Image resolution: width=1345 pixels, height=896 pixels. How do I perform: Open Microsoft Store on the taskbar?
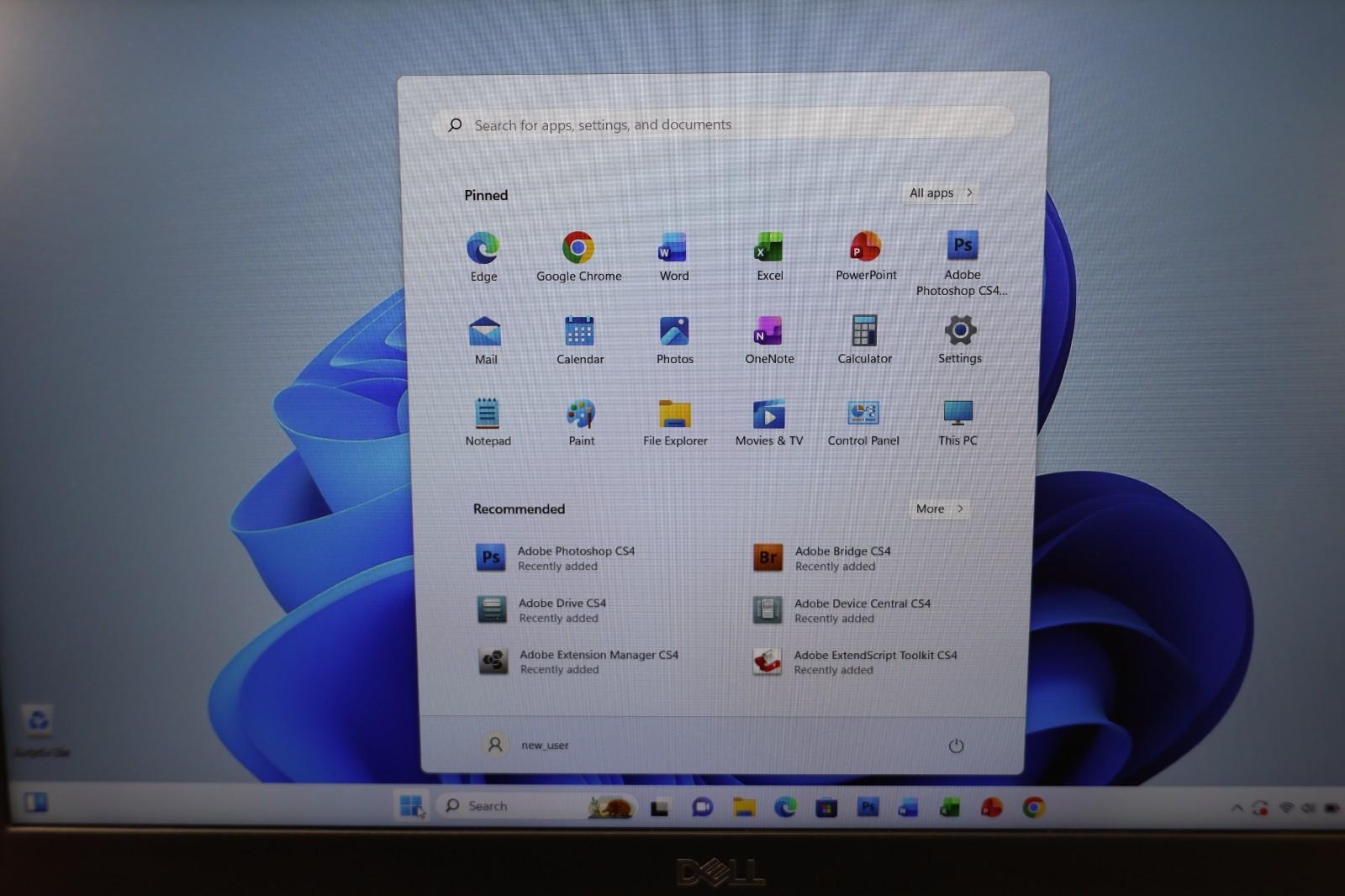point(826,808)
